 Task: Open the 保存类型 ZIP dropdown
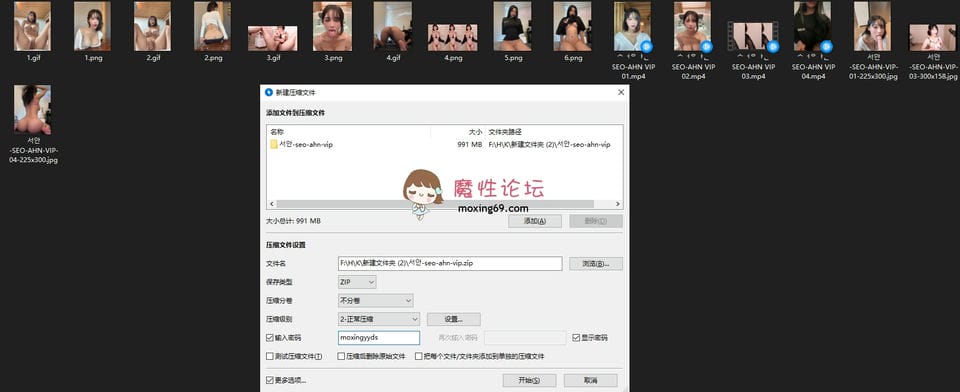click(357, 282)
